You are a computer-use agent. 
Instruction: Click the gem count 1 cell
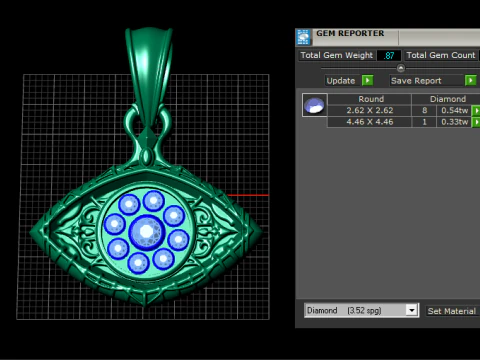coord(424,122)
